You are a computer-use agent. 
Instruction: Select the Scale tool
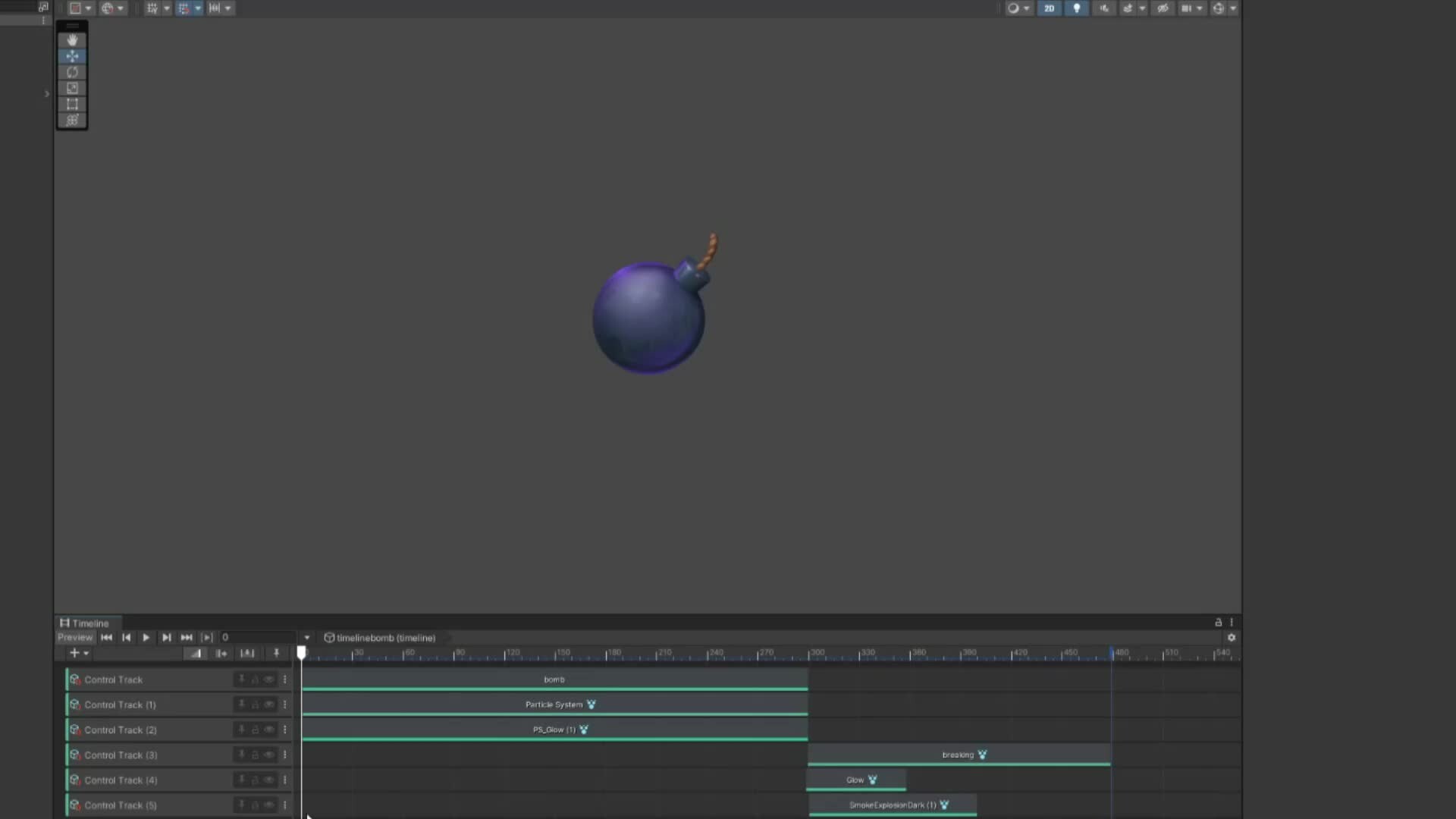[x=72, y=88]
